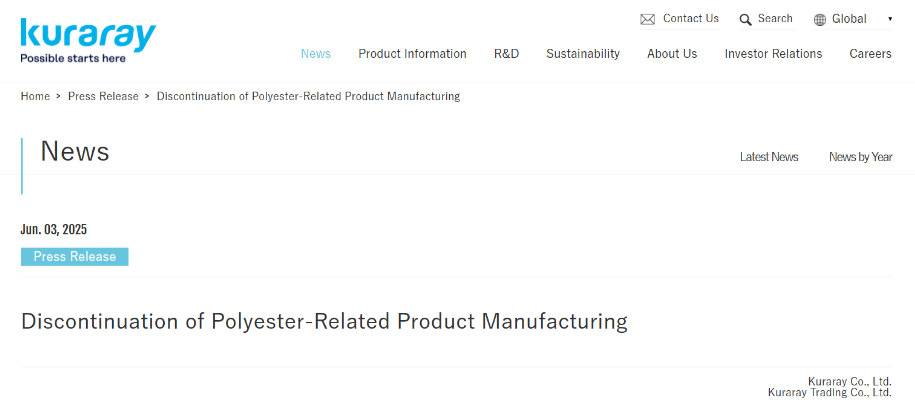Click the Contact Us link text
915x416 pixels.
(x=691, y=19)
